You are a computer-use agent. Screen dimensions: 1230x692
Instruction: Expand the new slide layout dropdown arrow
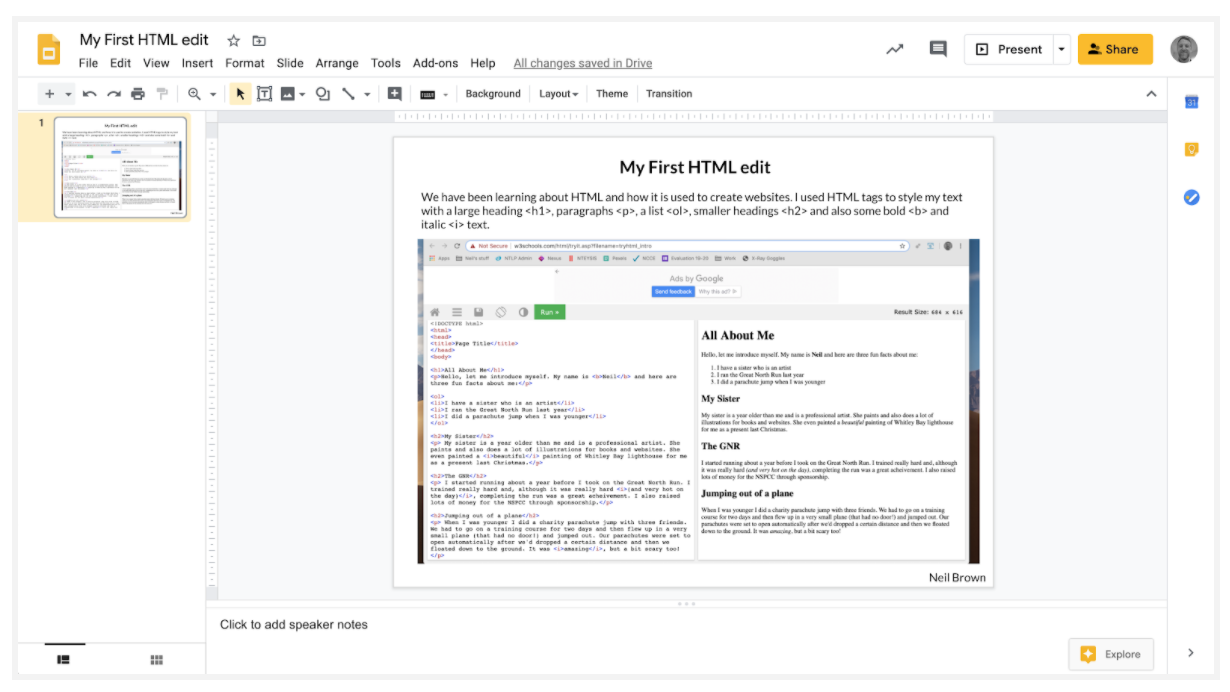click(x=68, y=94)
